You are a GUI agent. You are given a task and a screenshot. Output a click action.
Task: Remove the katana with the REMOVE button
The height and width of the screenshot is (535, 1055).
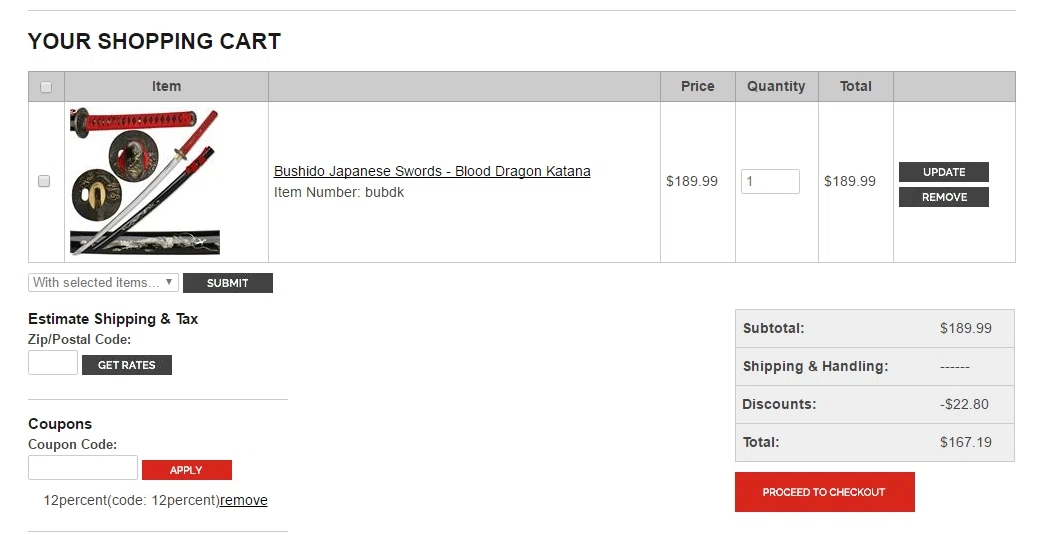pyautogui.click(x=944, y=197)
